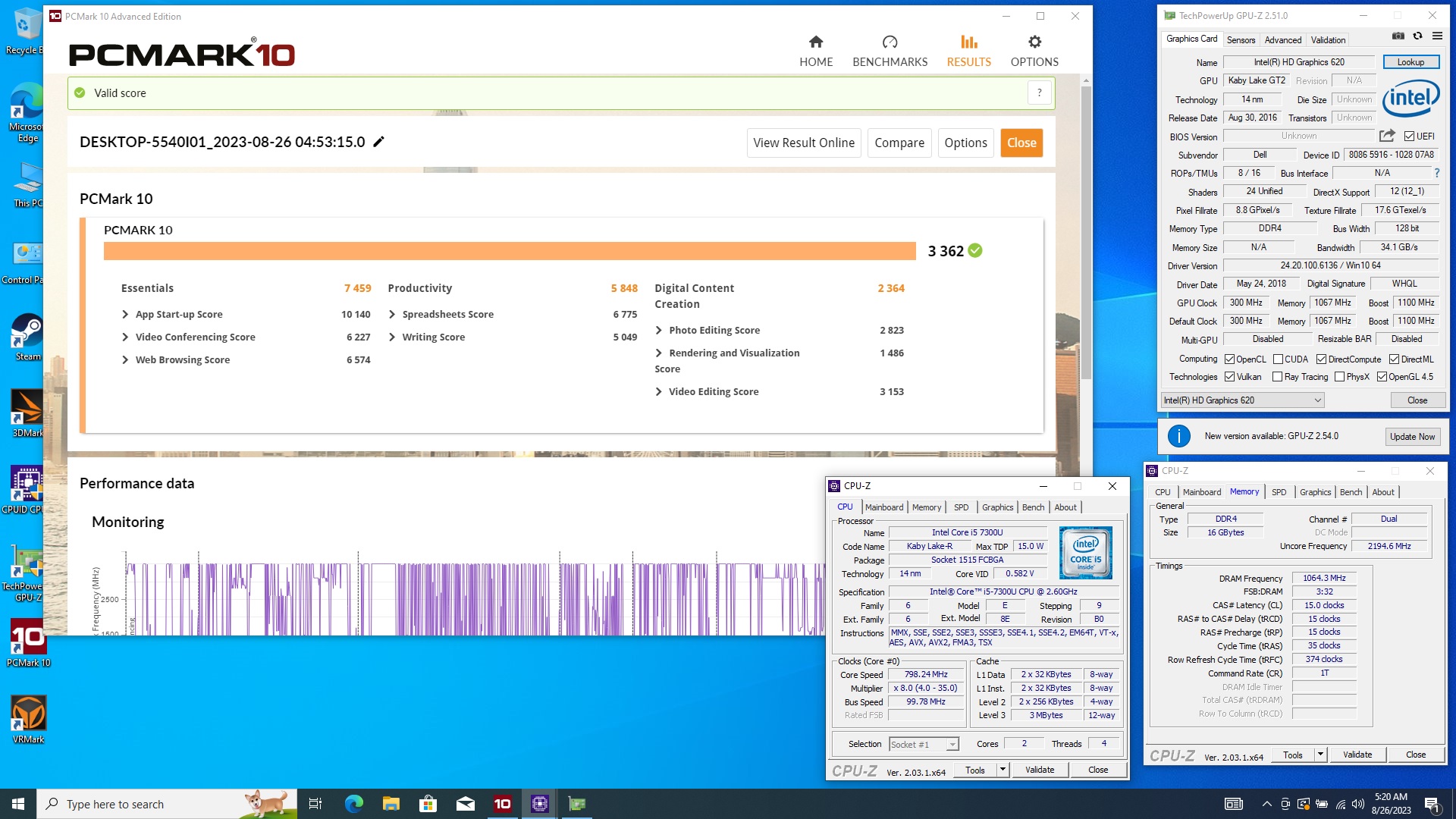
Task: Expand Spreadsheets Score details
Action: point(392,314)
